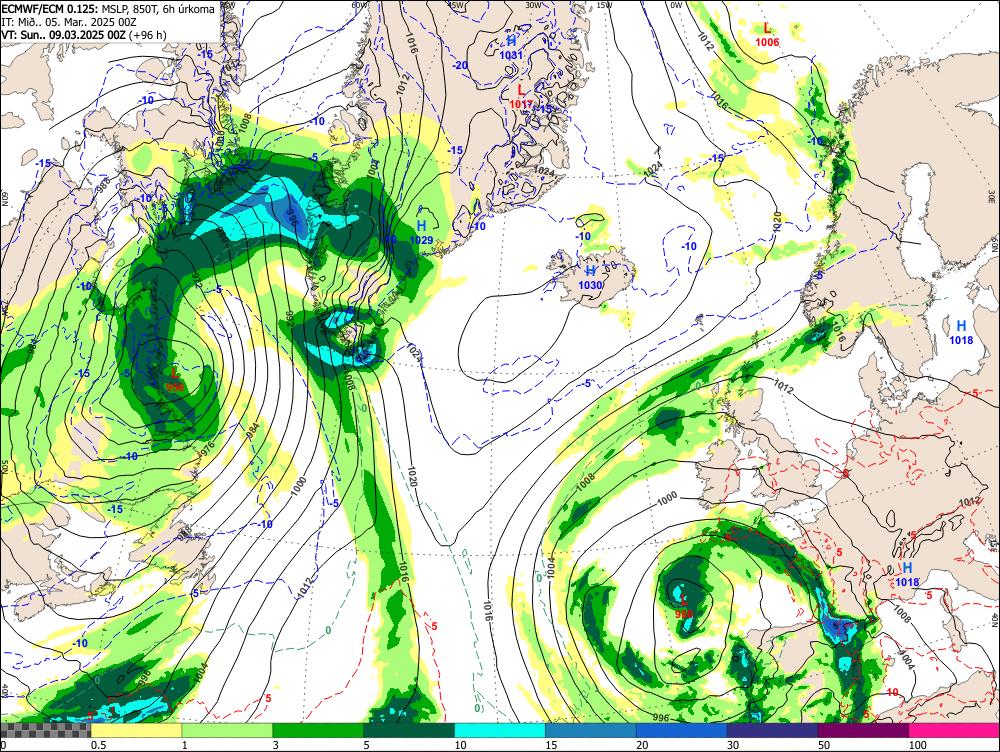Click the 'H 1018' high over the Baltic
This screenshot has height=752, width=1000.
tap(961, 333)
